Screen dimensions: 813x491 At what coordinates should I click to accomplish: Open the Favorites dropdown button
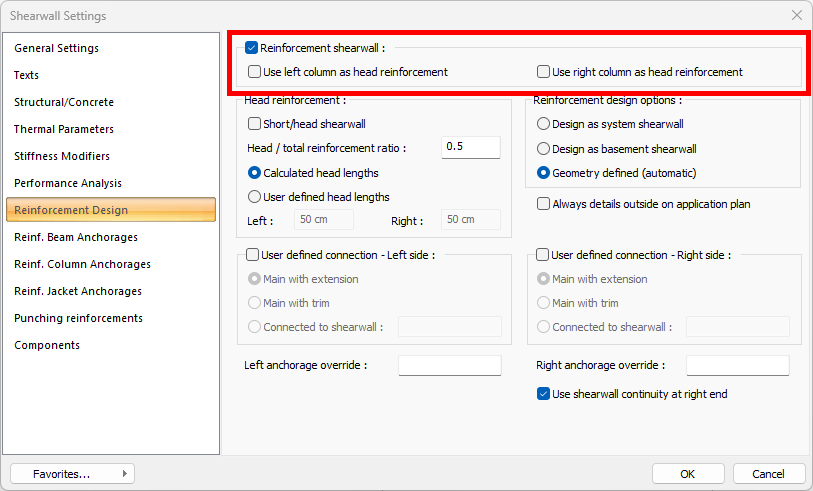(x=72, y=473)
